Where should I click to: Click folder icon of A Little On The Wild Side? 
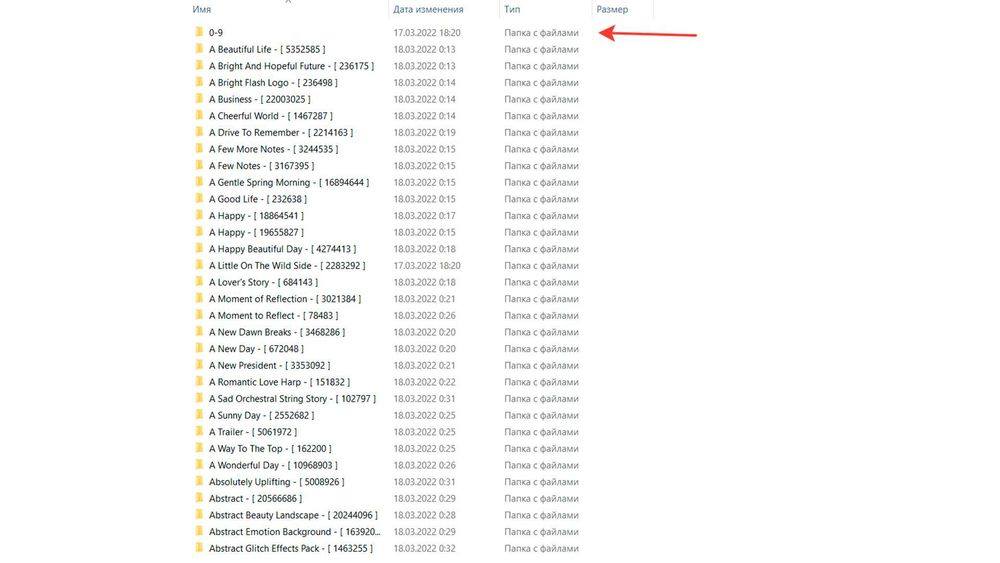tap(199, 265)
